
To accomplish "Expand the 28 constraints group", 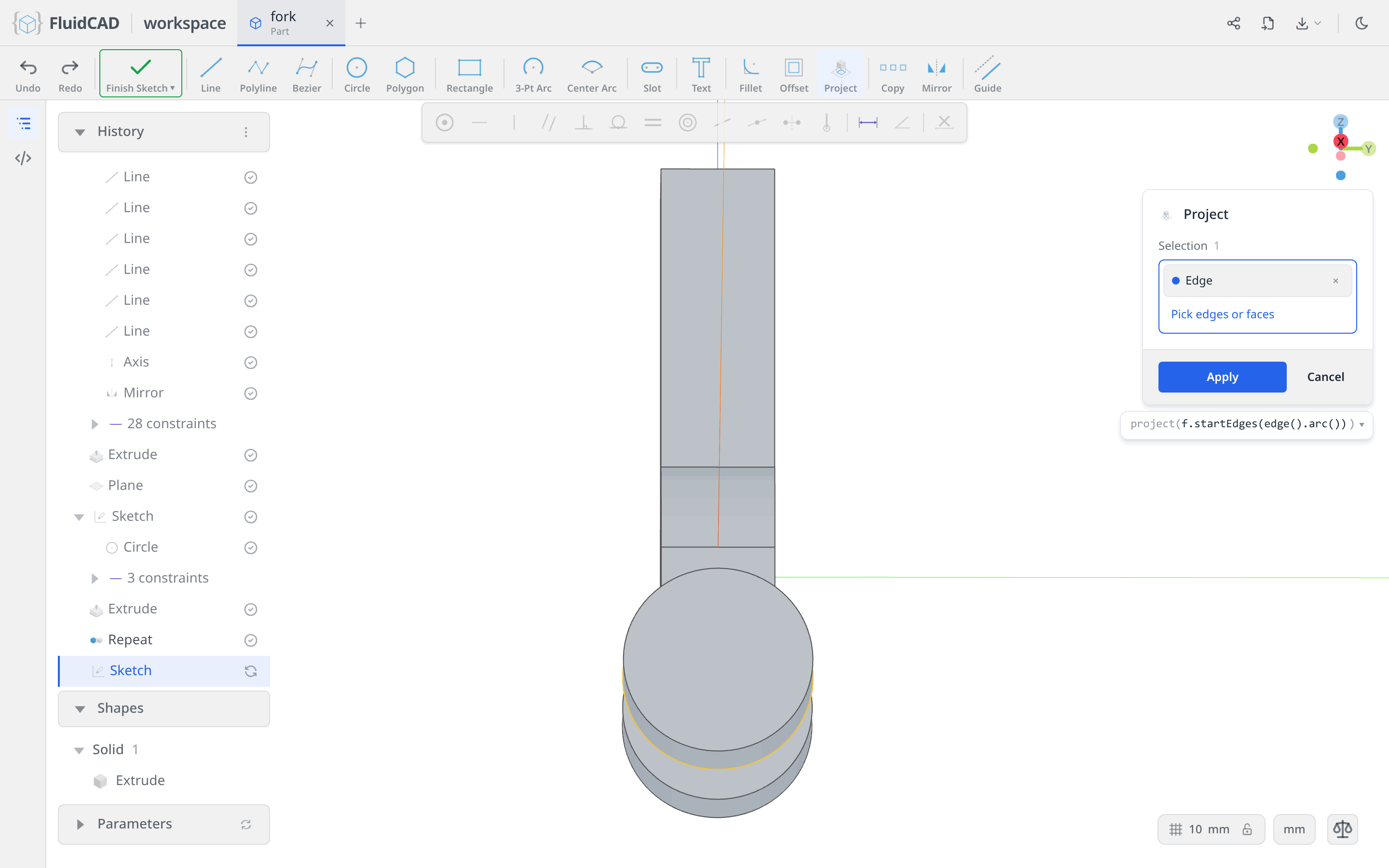I will coord(95,424).
